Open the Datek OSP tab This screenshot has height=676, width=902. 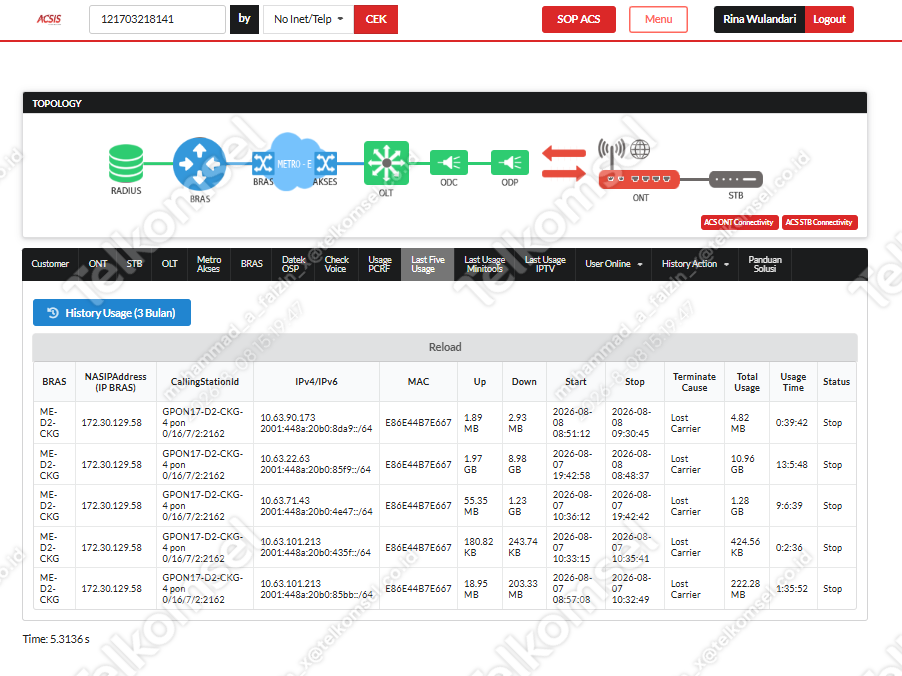(293, 264)
